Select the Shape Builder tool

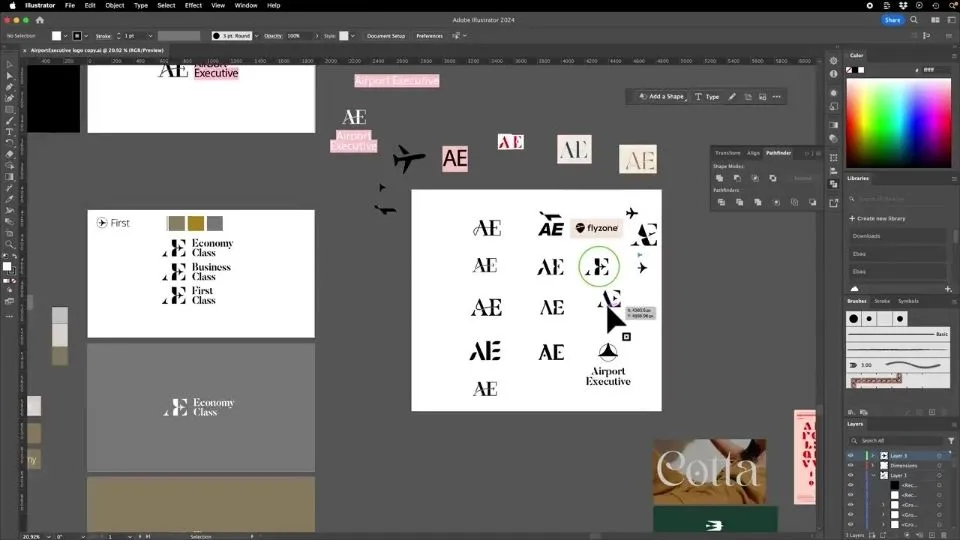(x=9, y=165)
